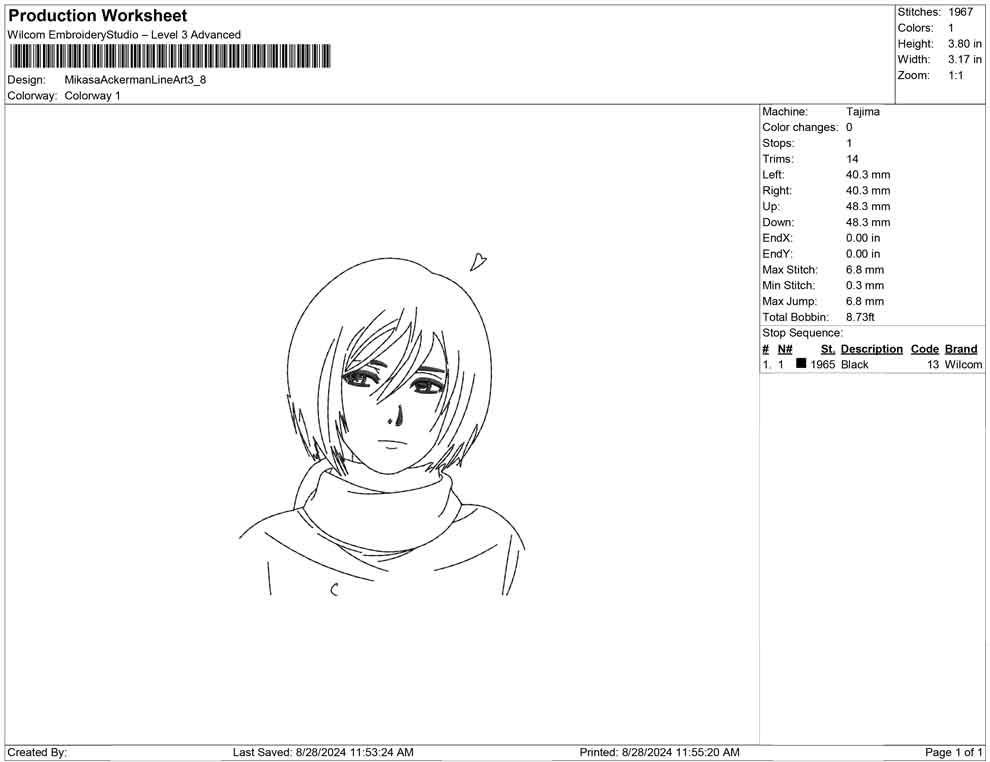Viewport: 990px width, 762px height.
Task: Click the small heart shape above the head
Action: pyautogui.click(x=478, y=261)
